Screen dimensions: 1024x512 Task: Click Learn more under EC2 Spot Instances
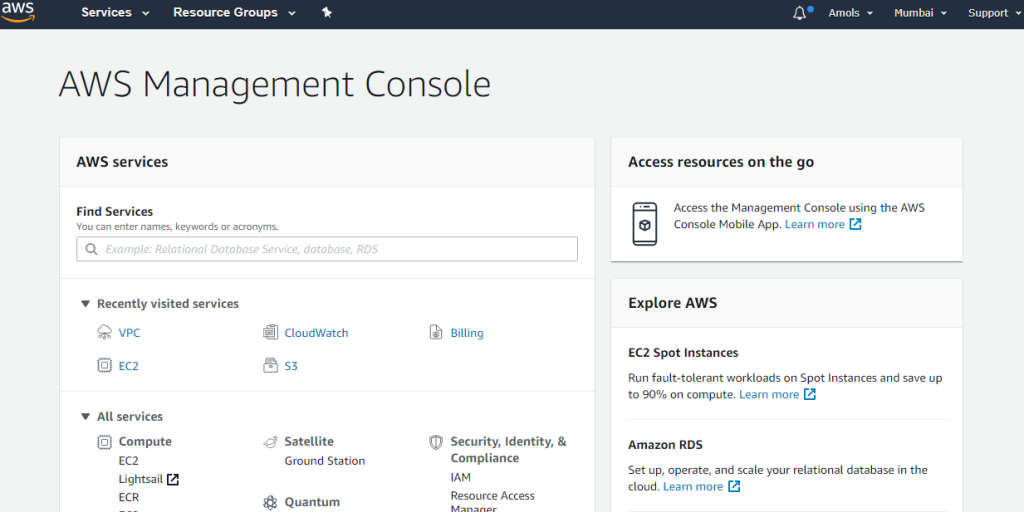[769, 394]
